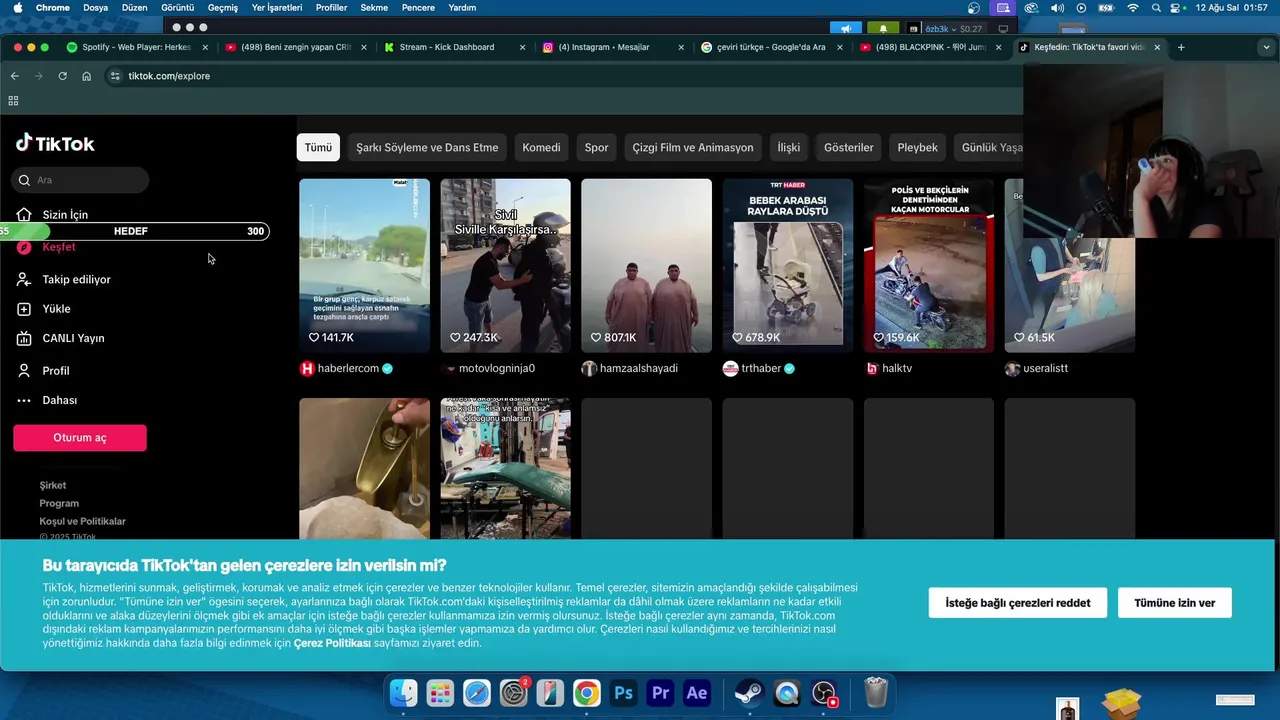Open CANLI Yayın live section
1280x720 pixels.
click(61, 338)
